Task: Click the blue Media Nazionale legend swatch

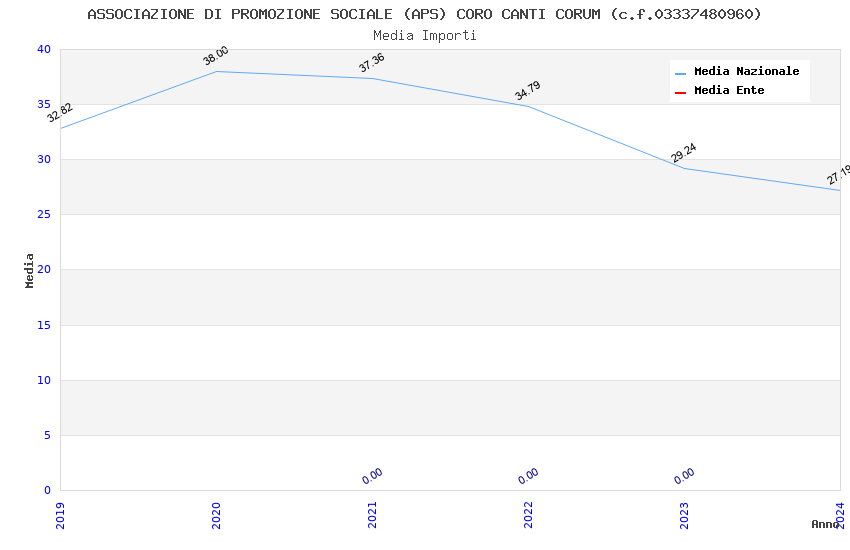Action: (681, 73)
